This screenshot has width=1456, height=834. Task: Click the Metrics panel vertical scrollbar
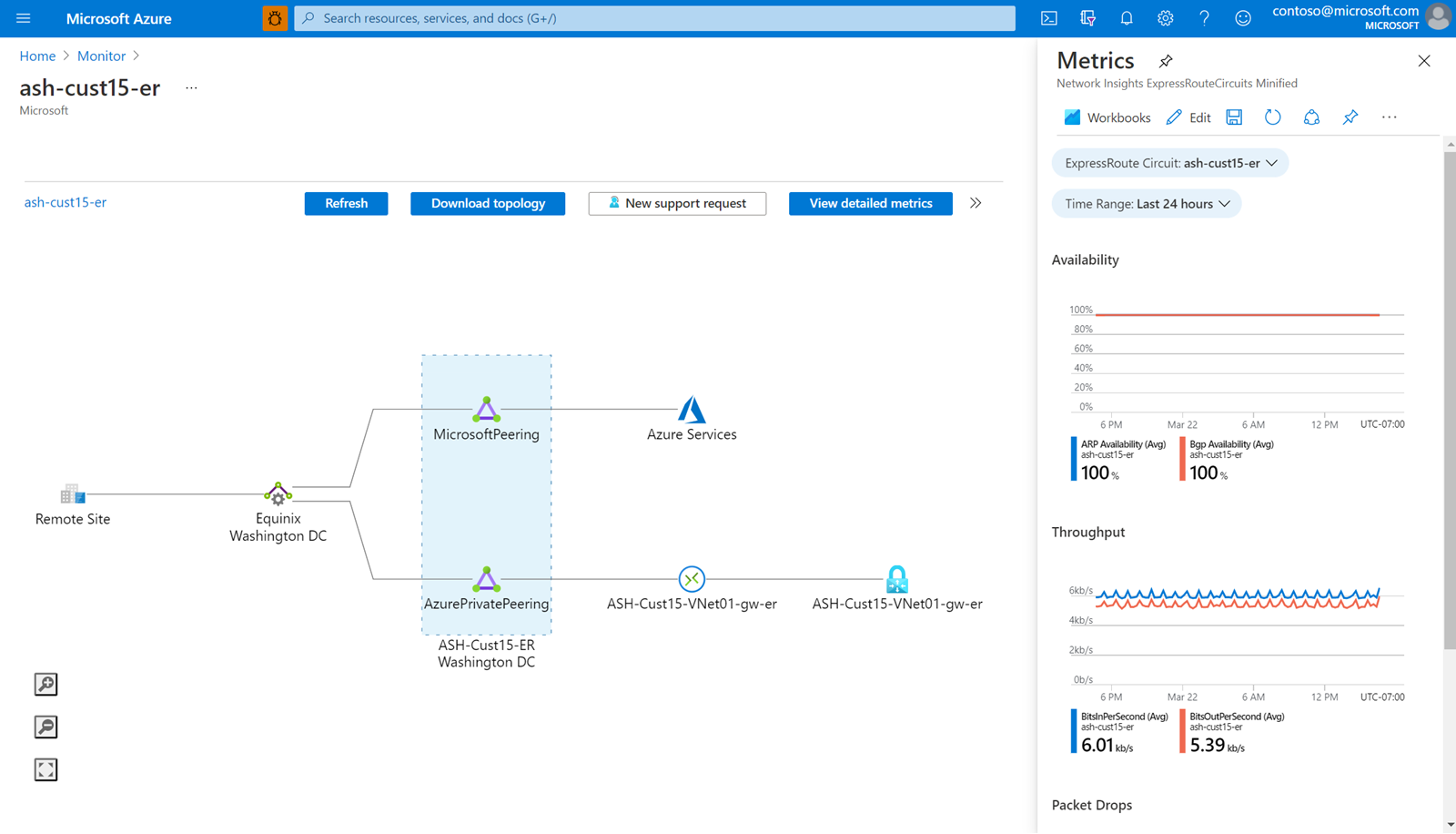[1450, 401]
